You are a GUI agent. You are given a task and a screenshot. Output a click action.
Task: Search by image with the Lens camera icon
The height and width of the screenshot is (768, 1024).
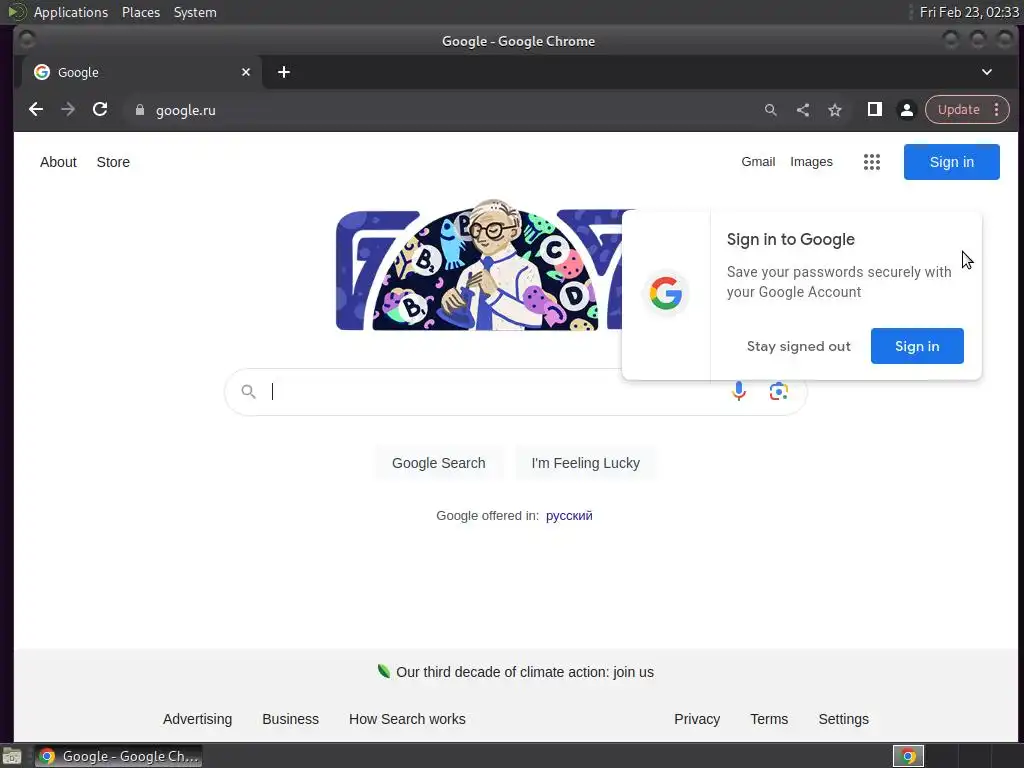coord(778,391)
